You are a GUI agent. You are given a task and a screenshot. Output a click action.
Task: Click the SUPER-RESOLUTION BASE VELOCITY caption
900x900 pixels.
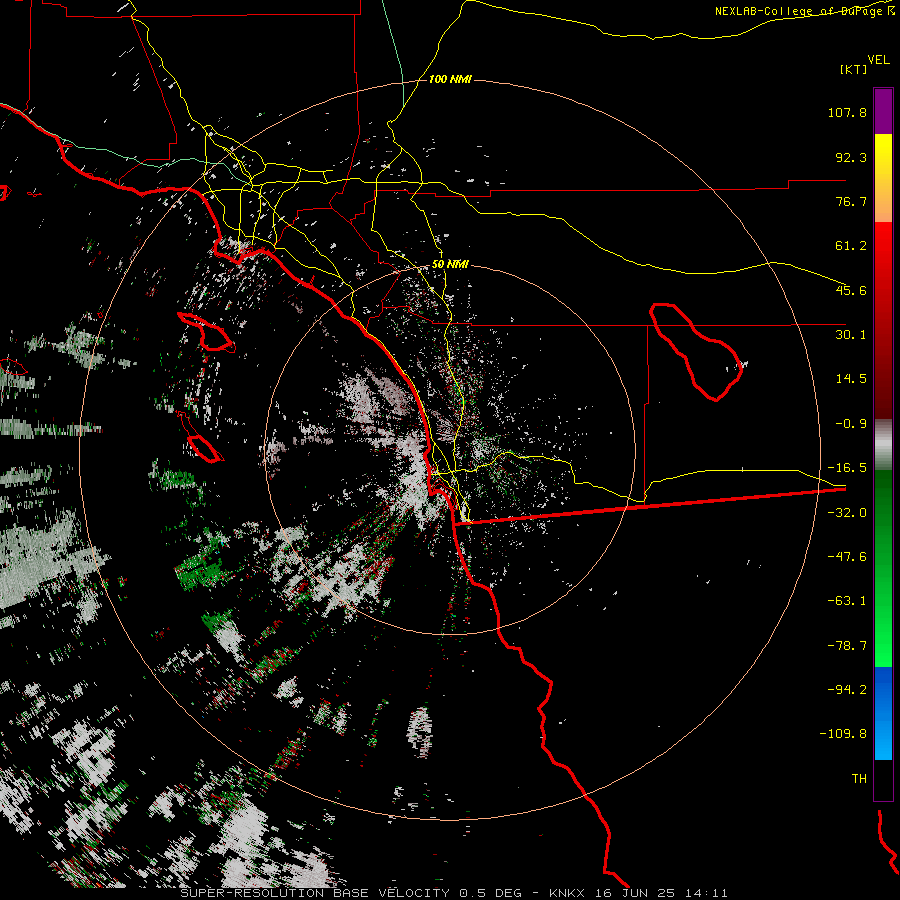coord(316,893)
